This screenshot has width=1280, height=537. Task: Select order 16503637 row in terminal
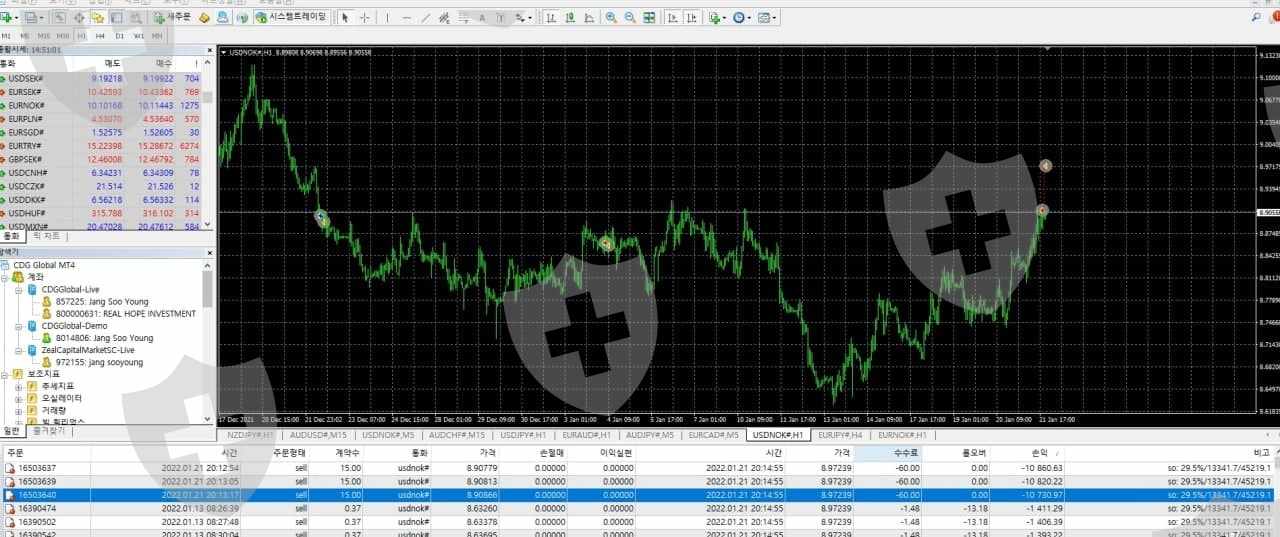640,467
